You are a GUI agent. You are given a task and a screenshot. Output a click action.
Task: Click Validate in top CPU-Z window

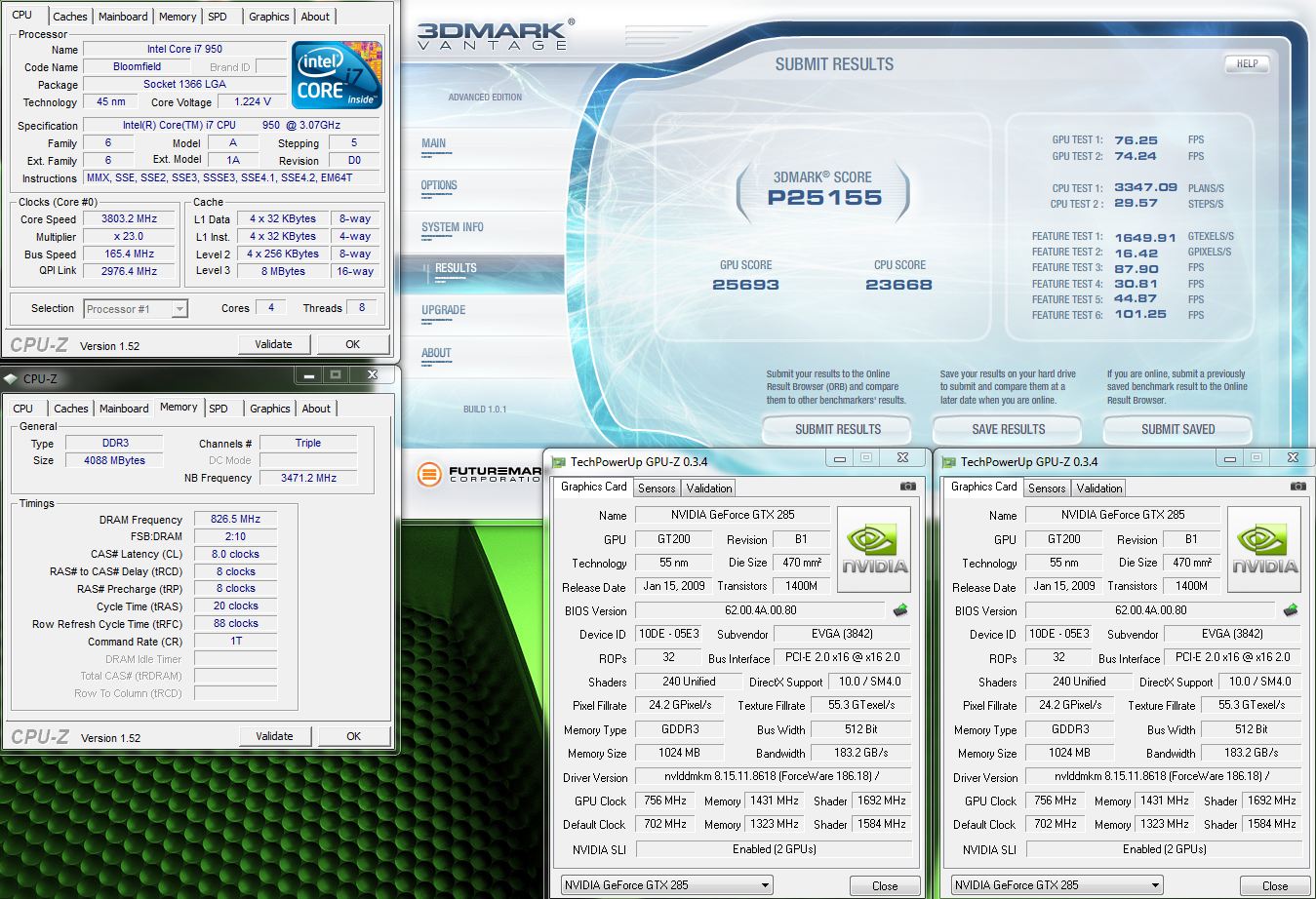tap(274, 344)
